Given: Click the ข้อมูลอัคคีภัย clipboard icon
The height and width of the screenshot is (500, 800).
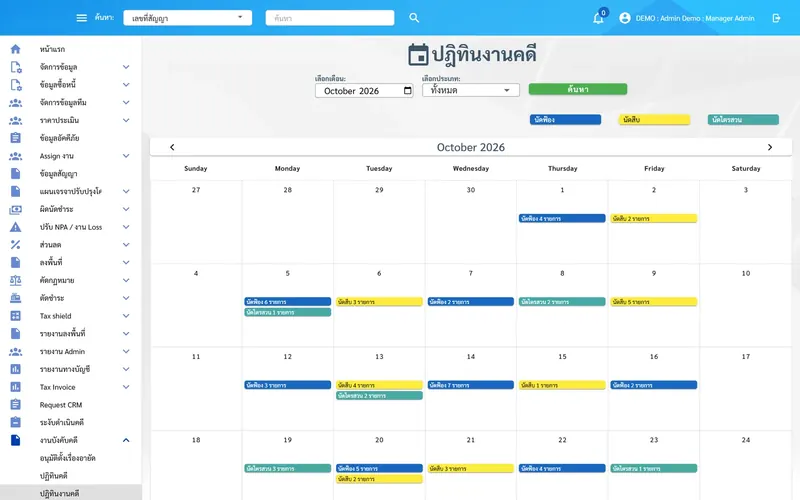Looking at the screenshot, I should click(15, 138).
